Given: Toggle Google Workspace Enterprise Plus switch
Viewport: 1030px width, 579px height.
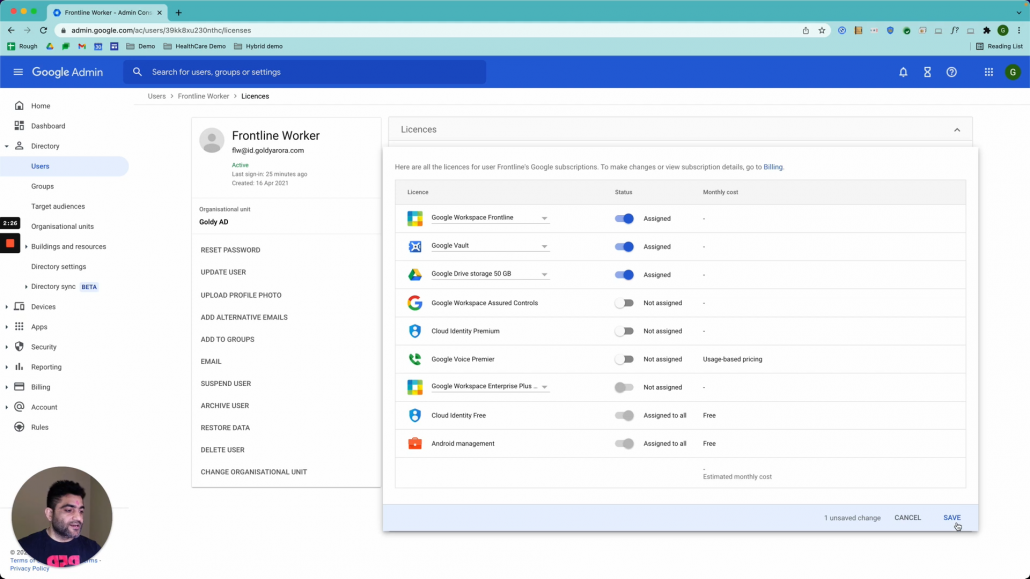Looking at the screenshot, I should pyautogui.click(x=624, y=387).
